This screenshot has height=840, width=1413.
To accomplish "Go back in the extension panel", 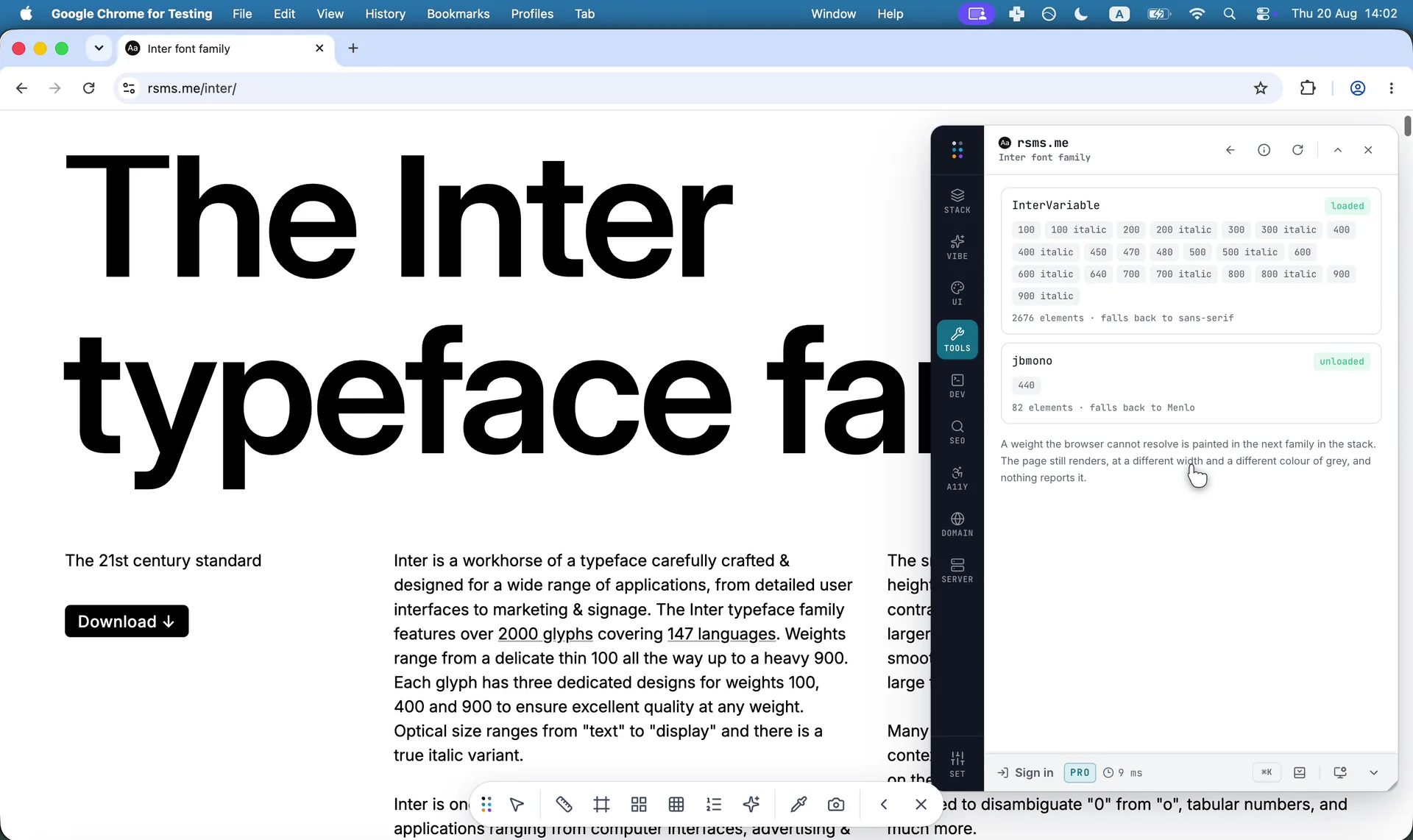I will coord(1230,150).
